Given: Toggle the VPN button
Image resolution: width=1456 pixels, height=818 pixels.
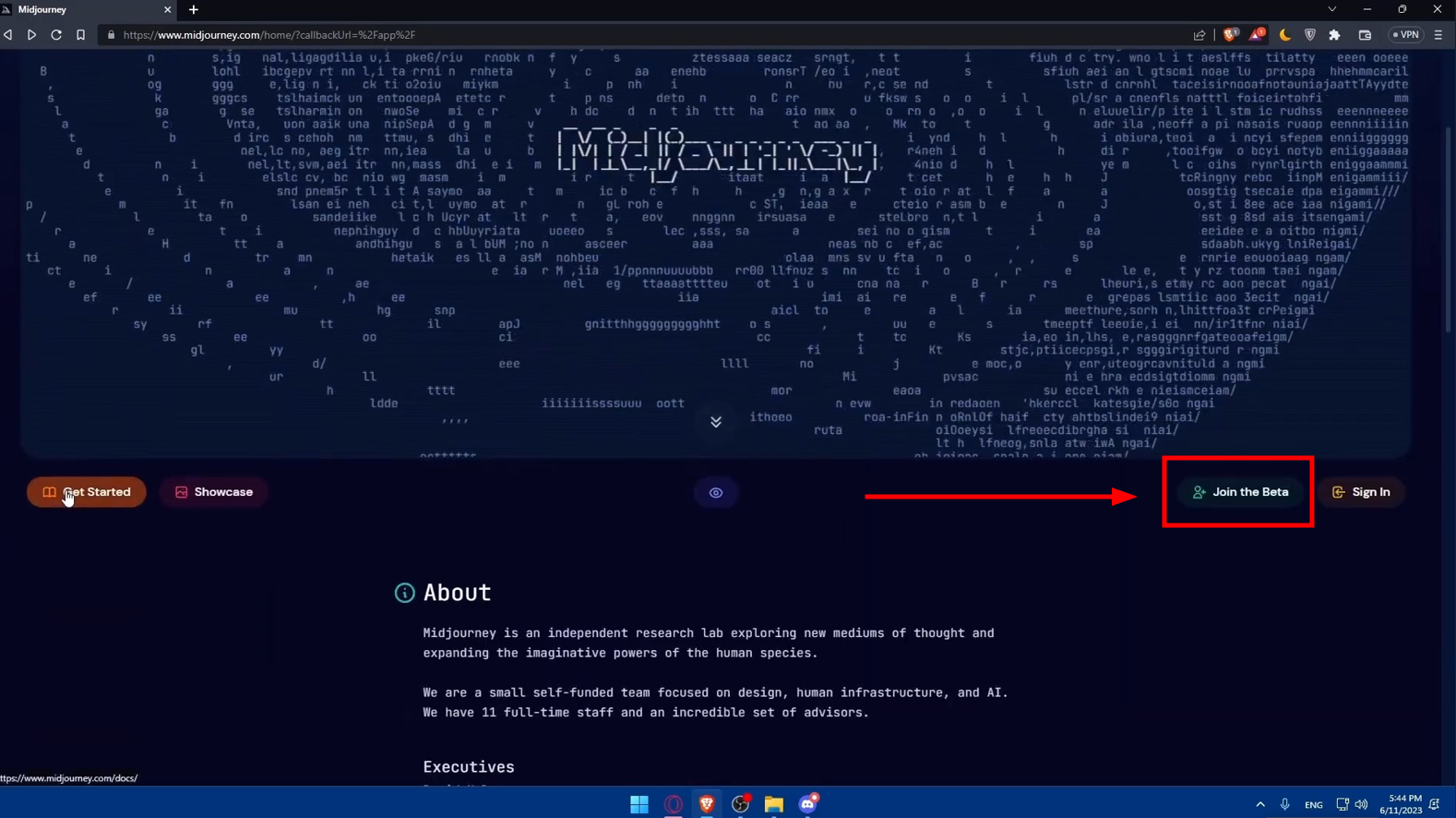Looking at the screenshot, I should pos(1406,35).
